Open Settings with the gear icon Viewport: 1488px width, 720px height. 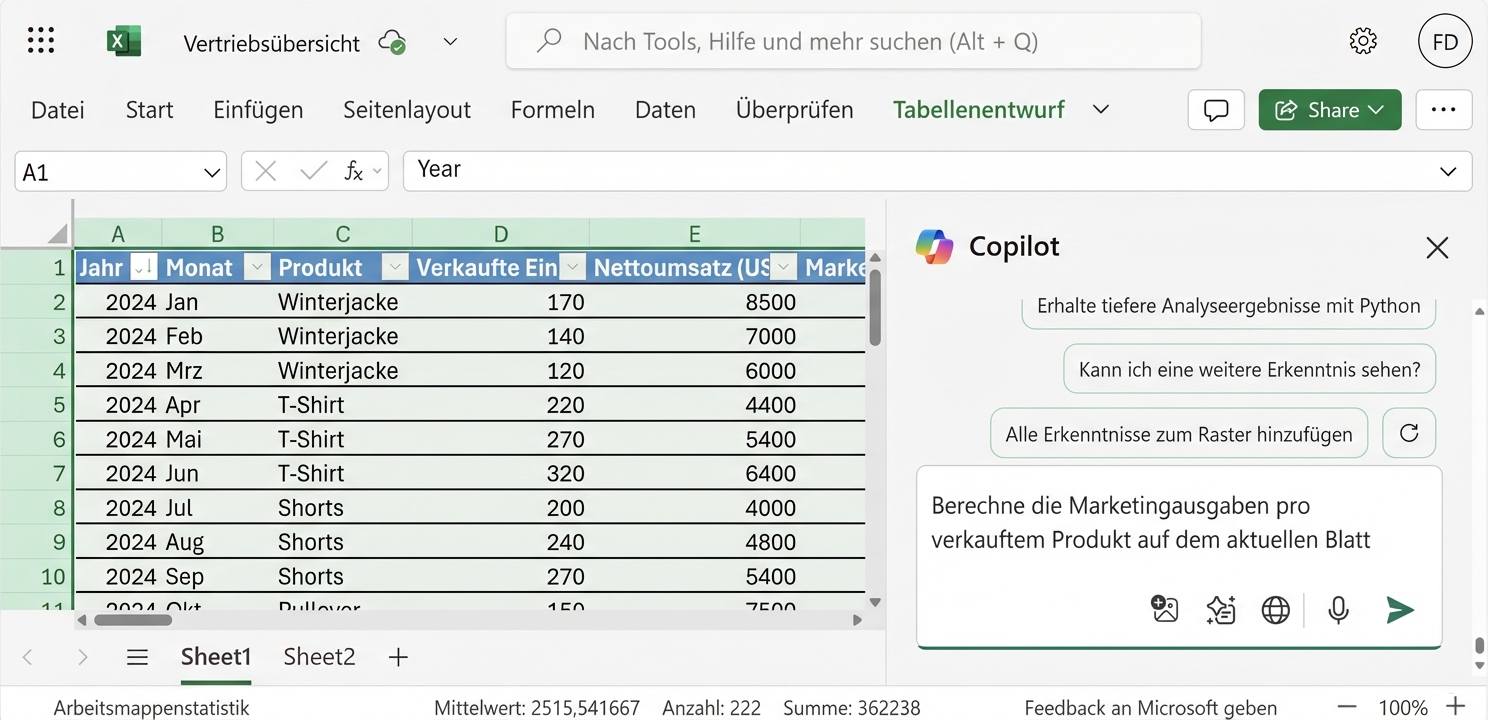click(1362, 40)
